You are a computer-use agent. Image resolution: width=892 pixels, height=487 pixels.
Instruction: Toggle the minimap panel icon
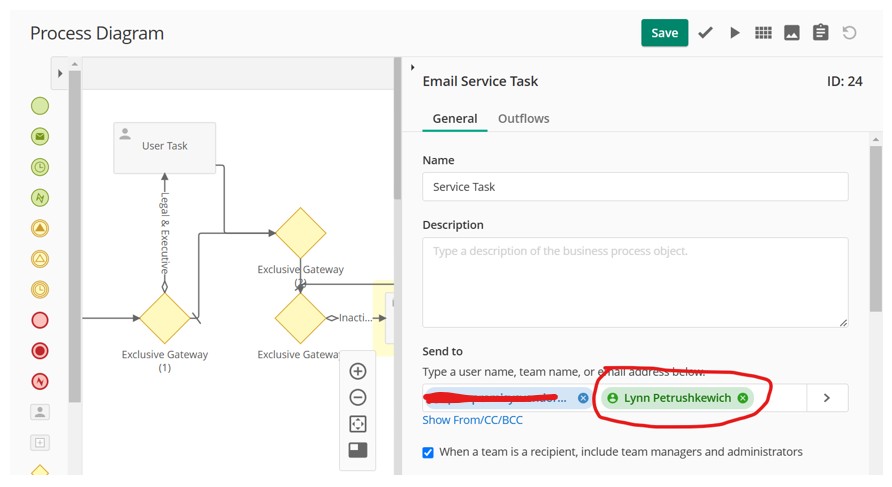358,450
